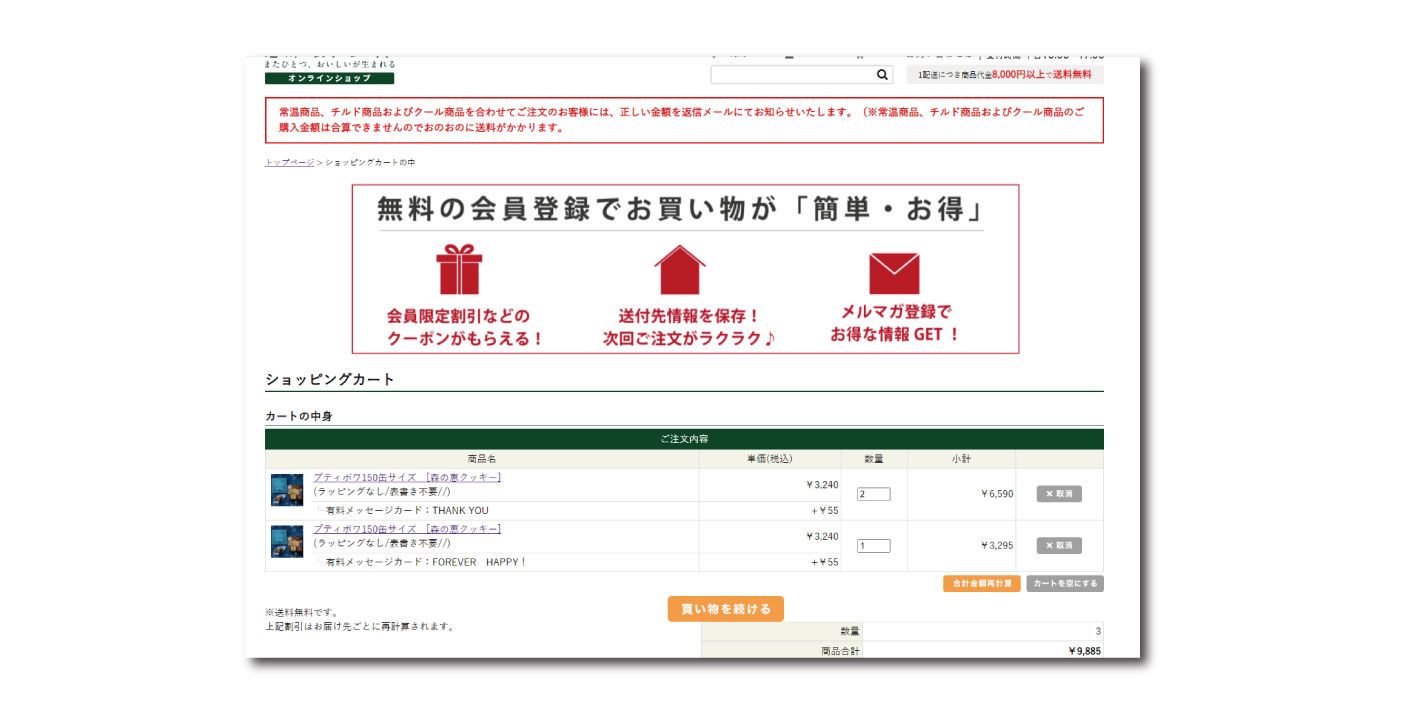Click the カートの中身 subheading

tap(299, 416)
